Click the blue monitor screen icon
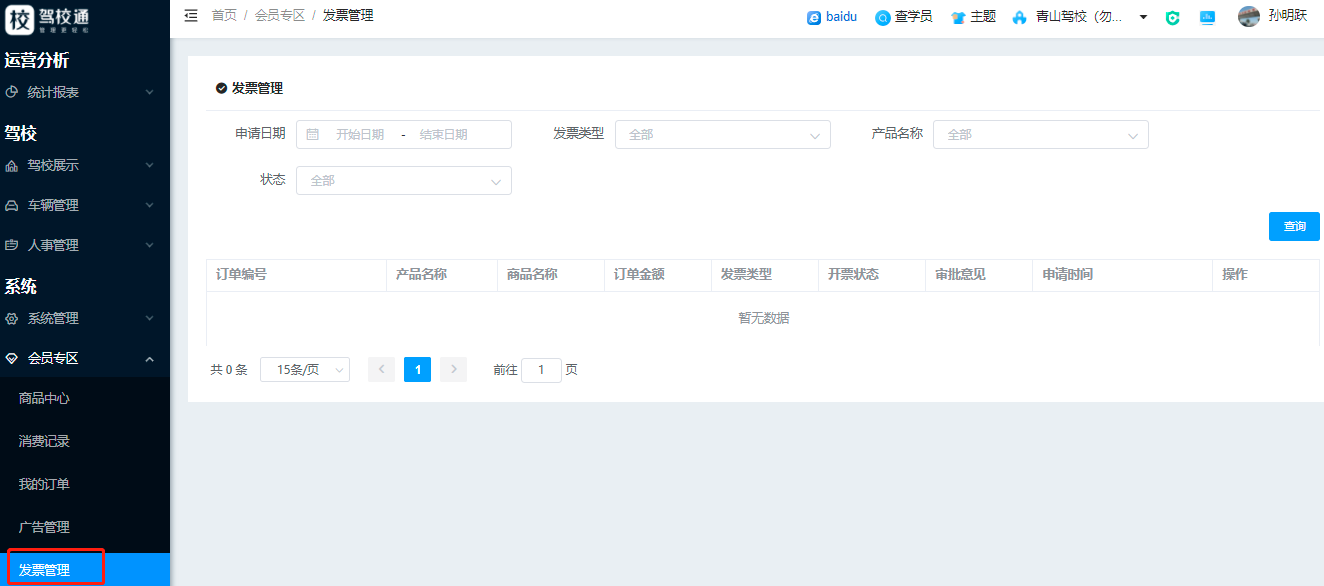This screenshot has width=1324, height=586. (1207, 18)
